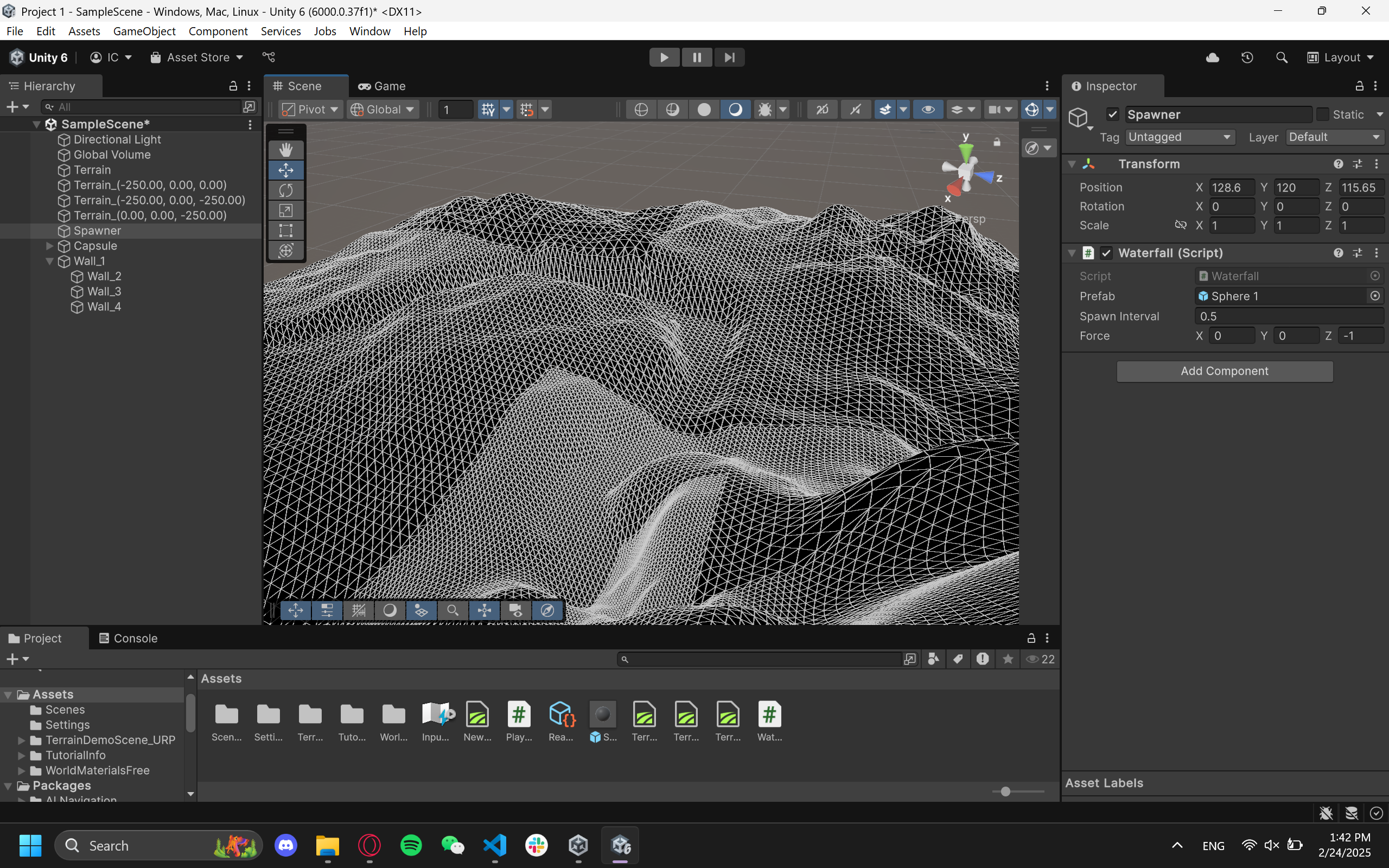Screen dimensions: 1389x868
Task: Pick a prefab using object selector circle
Action: point(1375,296)
